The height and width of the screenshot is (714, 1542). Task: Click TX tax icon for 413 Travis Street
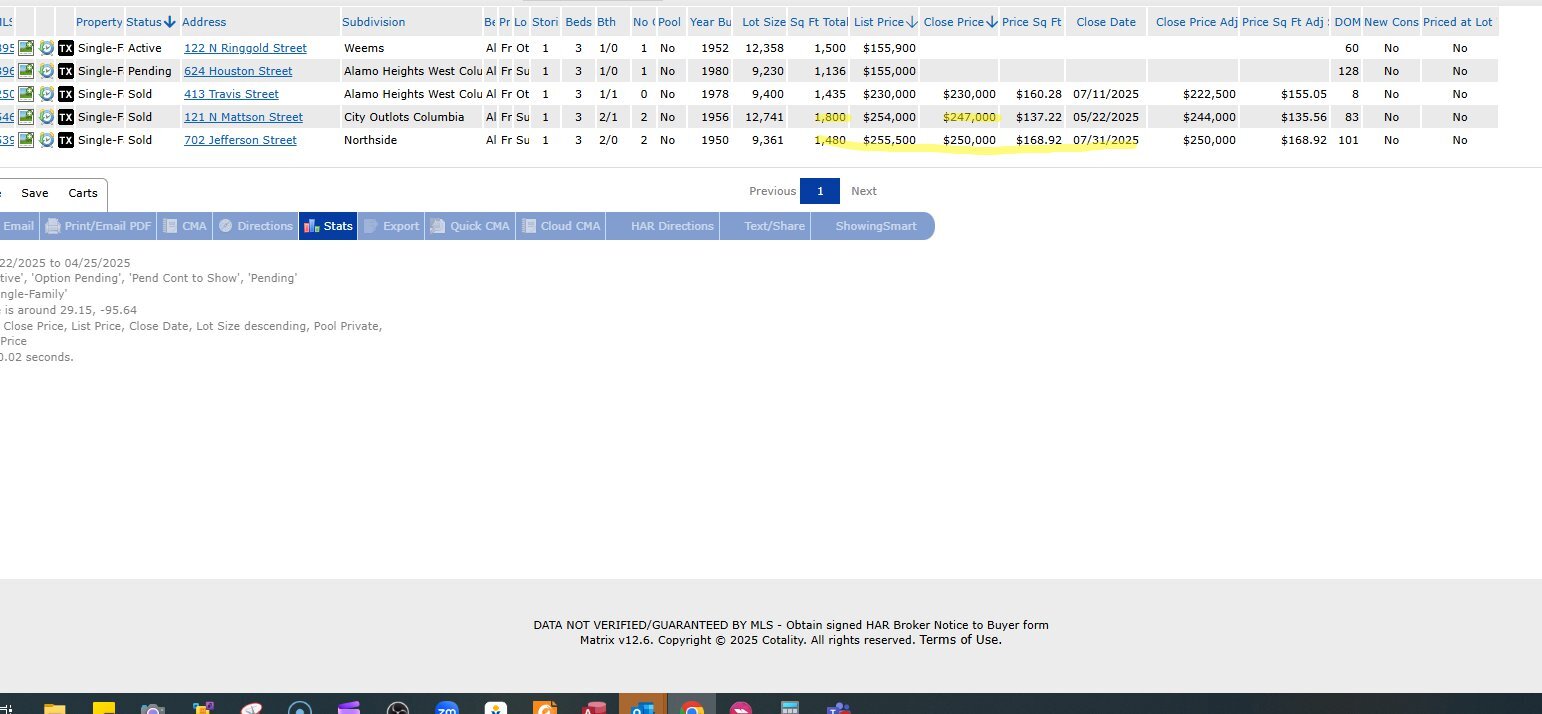click(66, 94)
